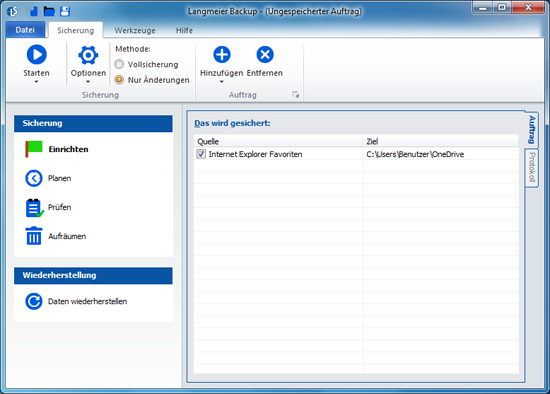Expand the Optionen dropdown arrow
This screenshot has height=394, width=550.
click(x=88, y=82)
